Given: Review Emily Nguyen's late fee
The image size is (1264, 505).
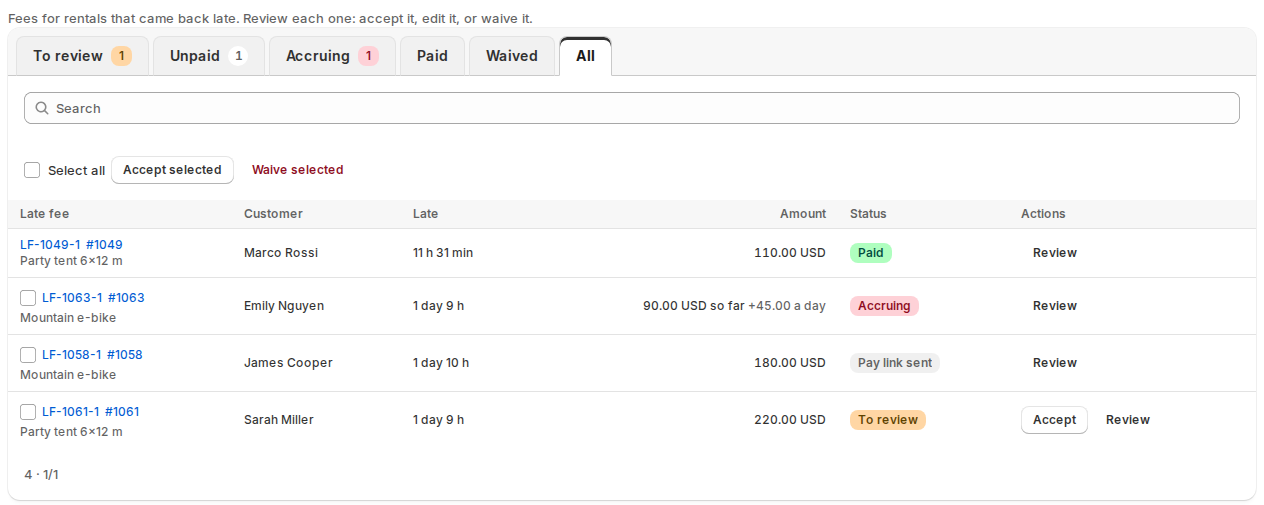Looking at the screenshot, I should [1055, 306].
